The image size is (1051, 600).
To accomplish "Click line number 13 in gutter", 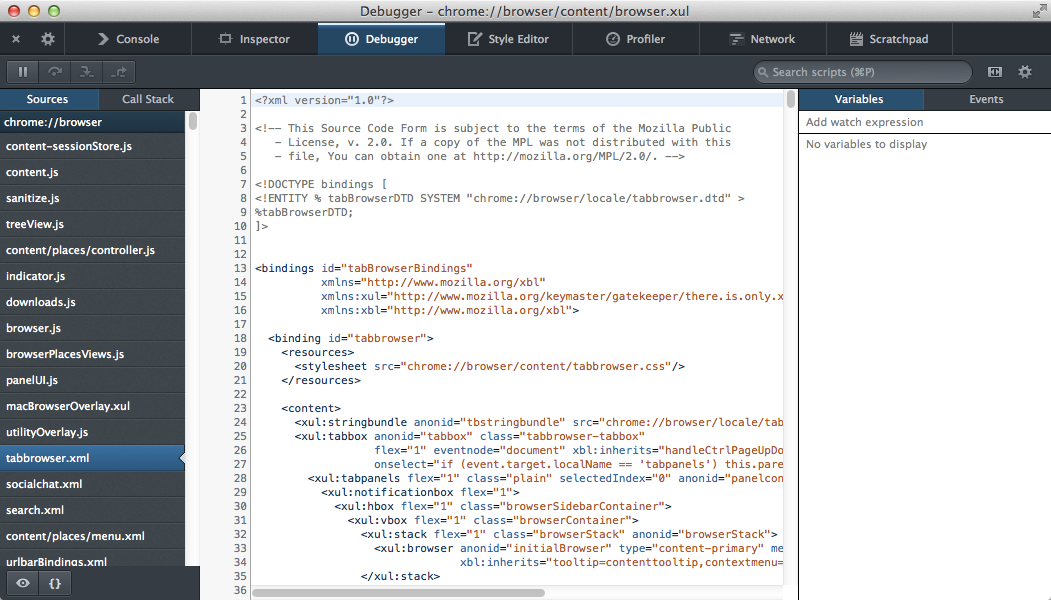I will 240,268.
